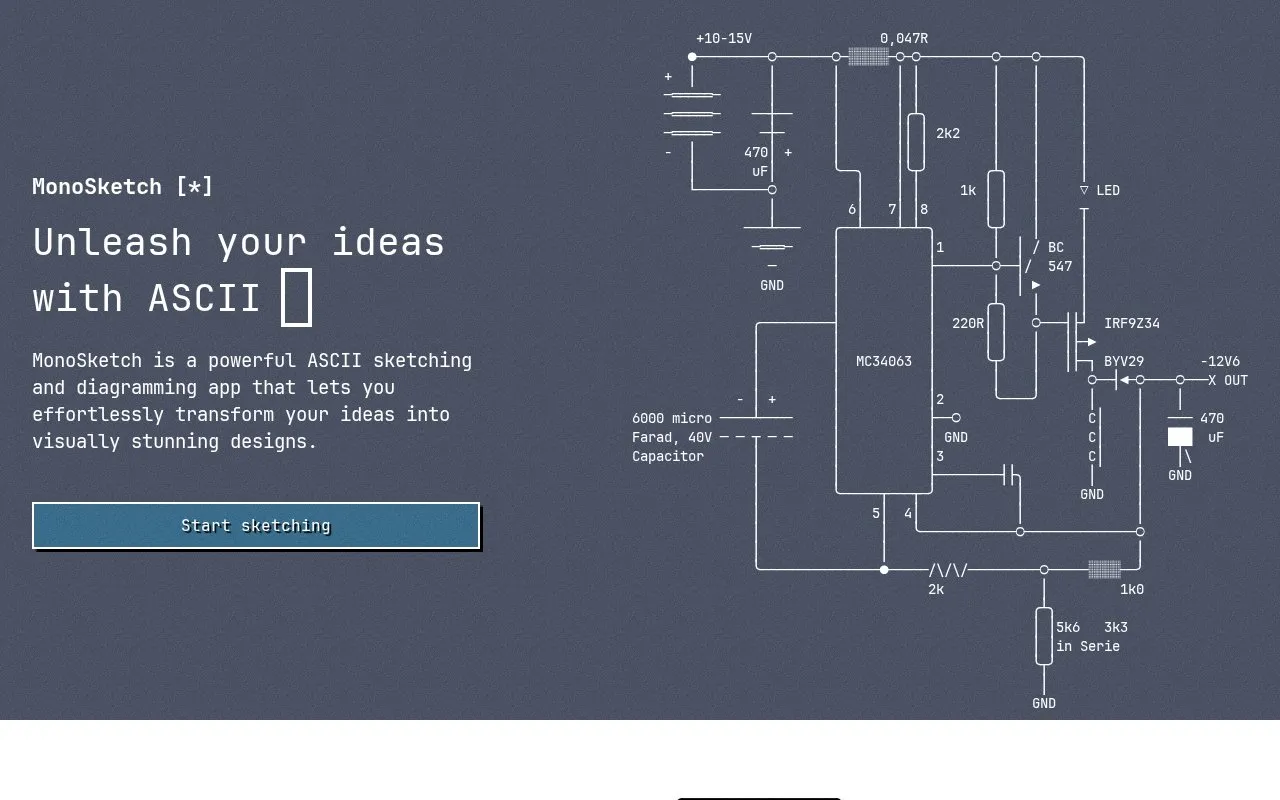
Task: Click the IRF9Z34 transistor label
Action: click(1132, 323)
